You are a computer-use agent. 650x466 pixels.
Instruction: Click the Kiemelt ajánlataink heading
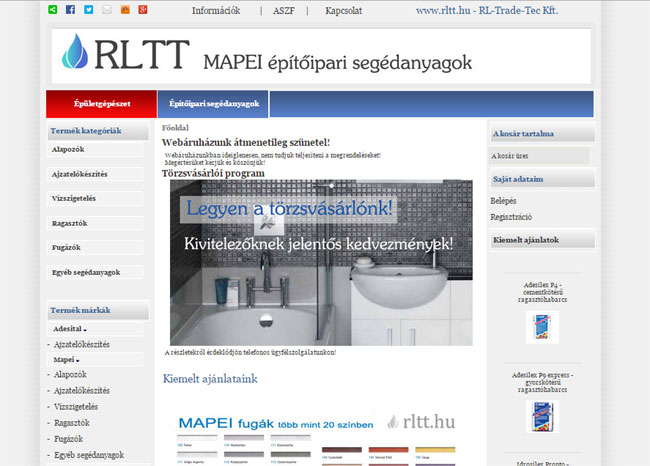(x=210, y=379)
